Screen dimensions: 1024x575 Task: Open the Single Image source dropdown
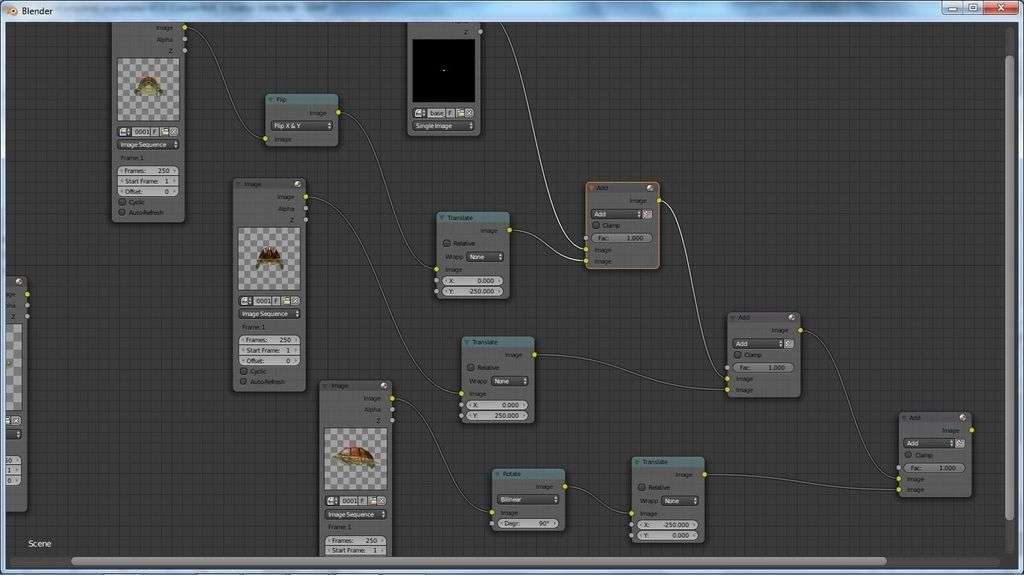coord(445,126)
